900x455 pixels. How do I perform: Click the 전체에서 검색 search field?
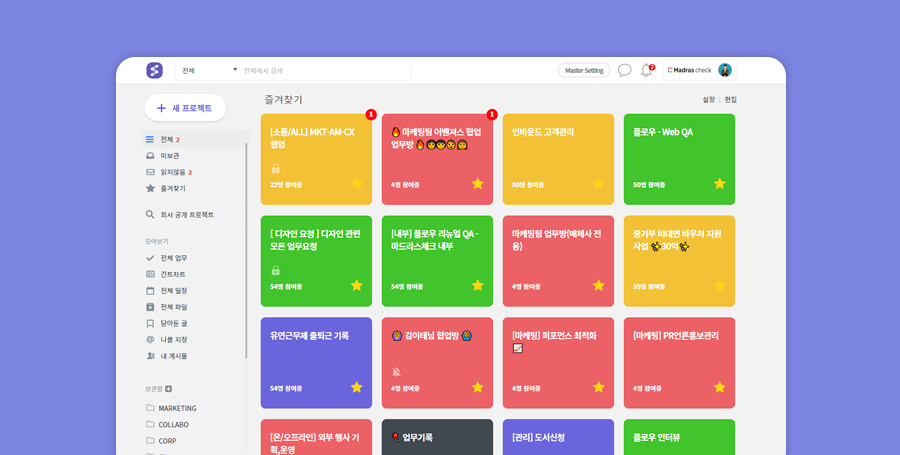[x=325, y=71]
